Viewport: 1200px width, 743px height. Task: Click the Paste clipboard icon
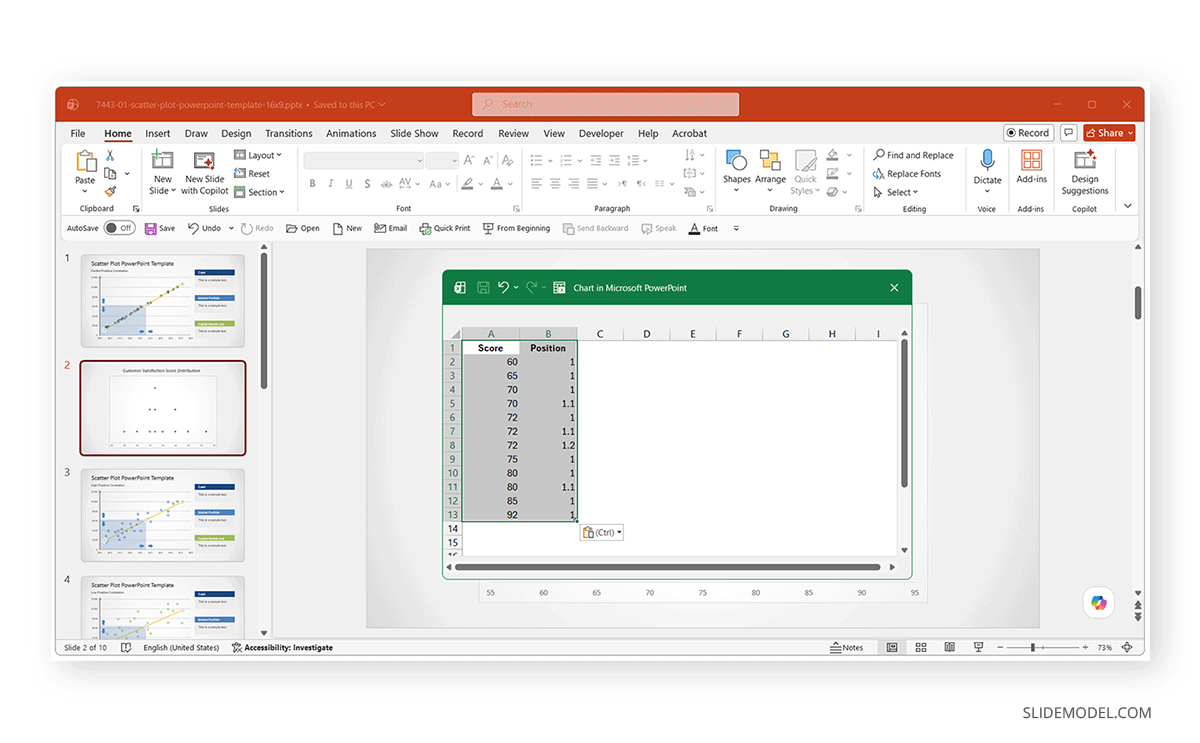click(x=85, y=161)
